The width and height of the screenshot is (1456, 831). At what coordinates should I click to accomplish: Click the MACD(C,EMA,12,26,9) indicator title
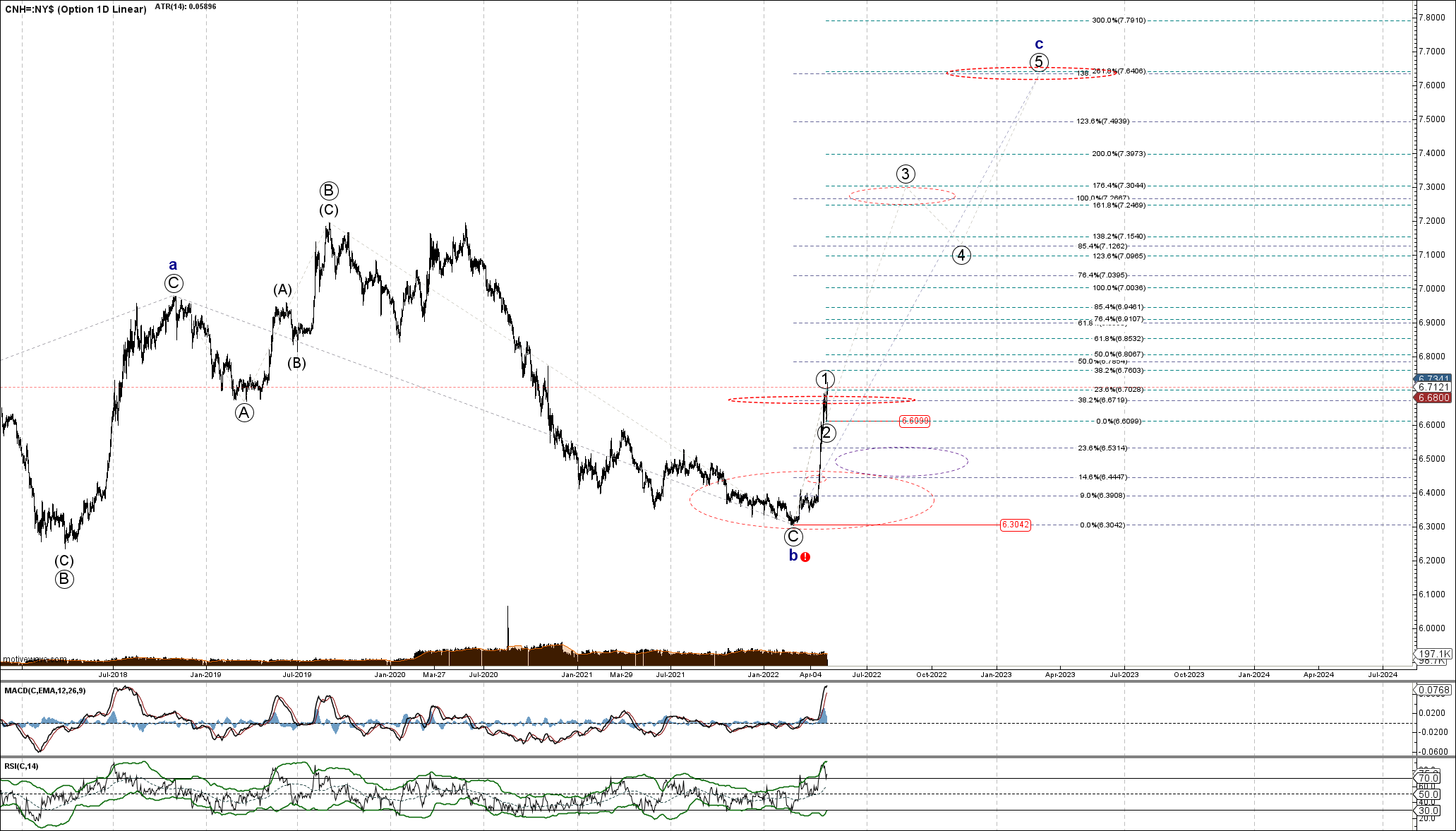point(45,690)
